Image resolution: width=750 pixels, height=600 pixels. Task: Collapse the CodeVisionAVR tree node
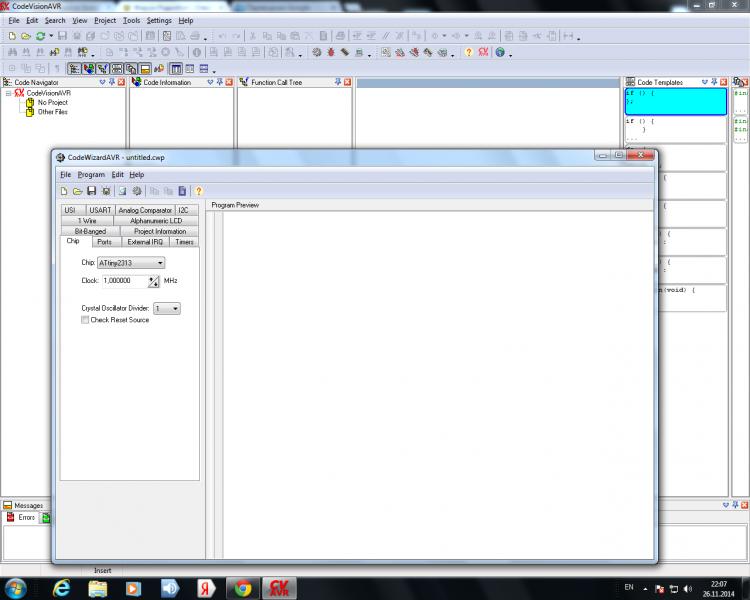(8, 93)
